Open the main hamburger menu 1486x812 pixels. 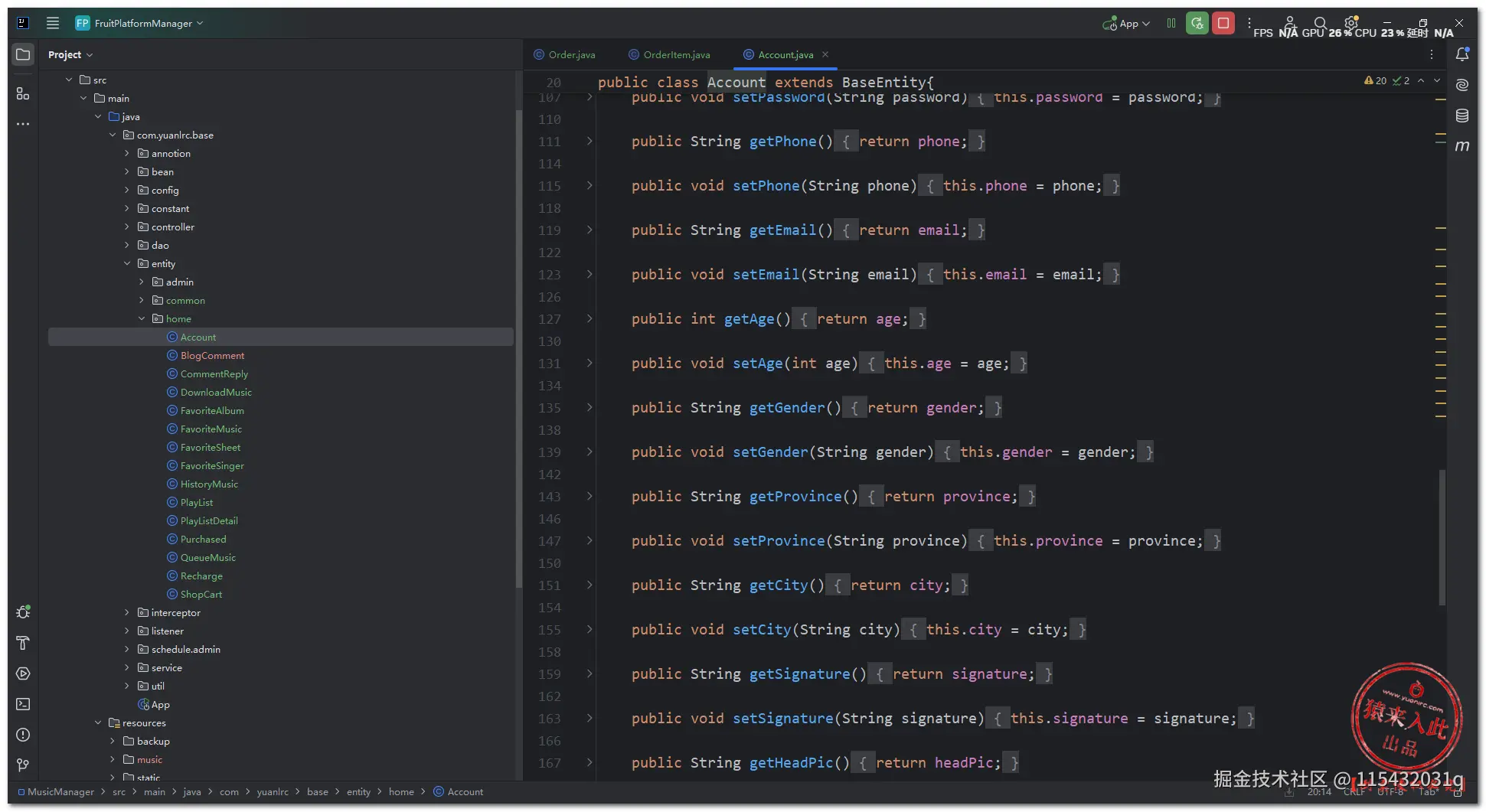53,23
